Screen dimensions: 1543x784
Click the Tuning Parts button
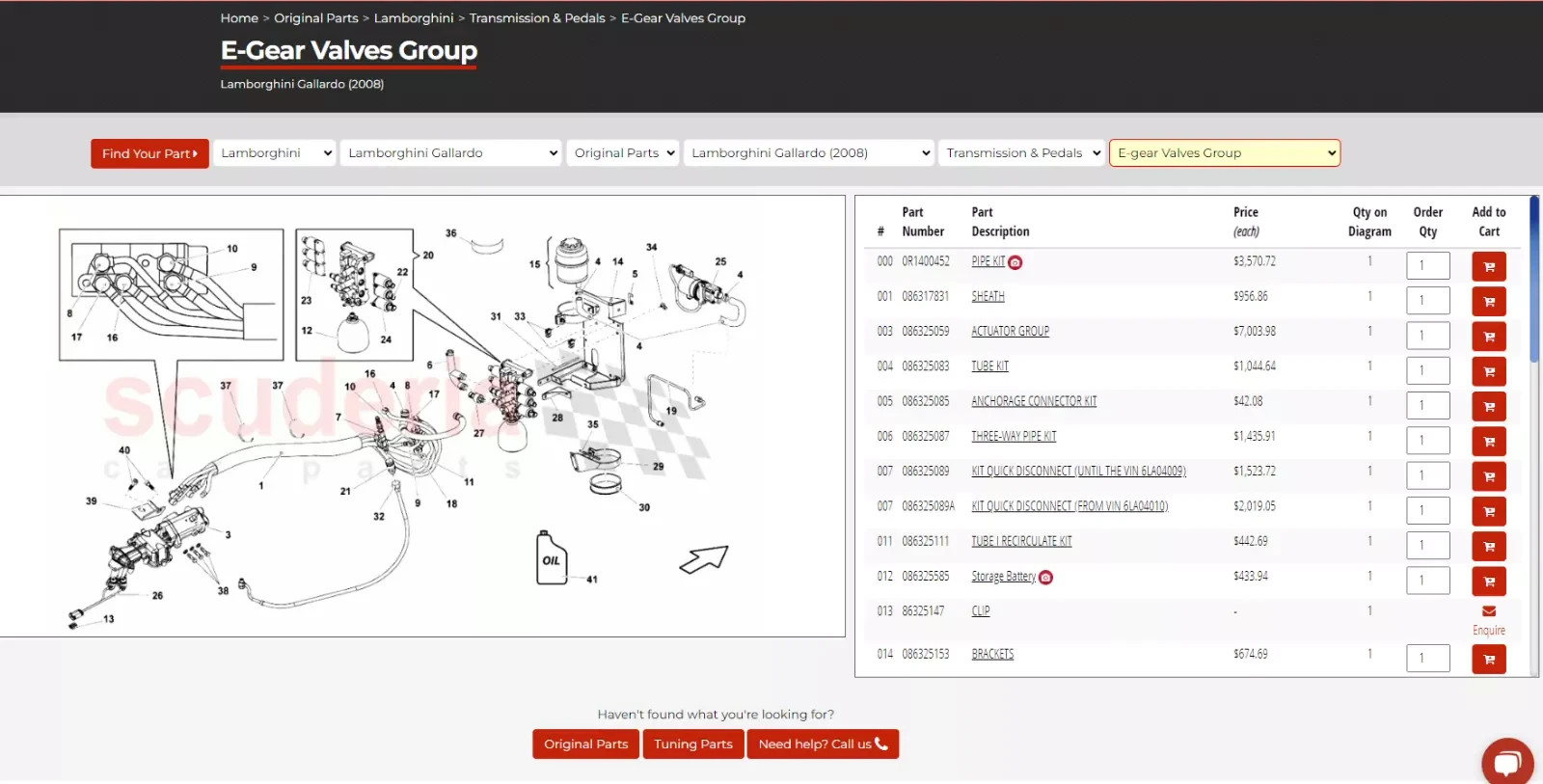pyautogui.click(x=693, y=744)
